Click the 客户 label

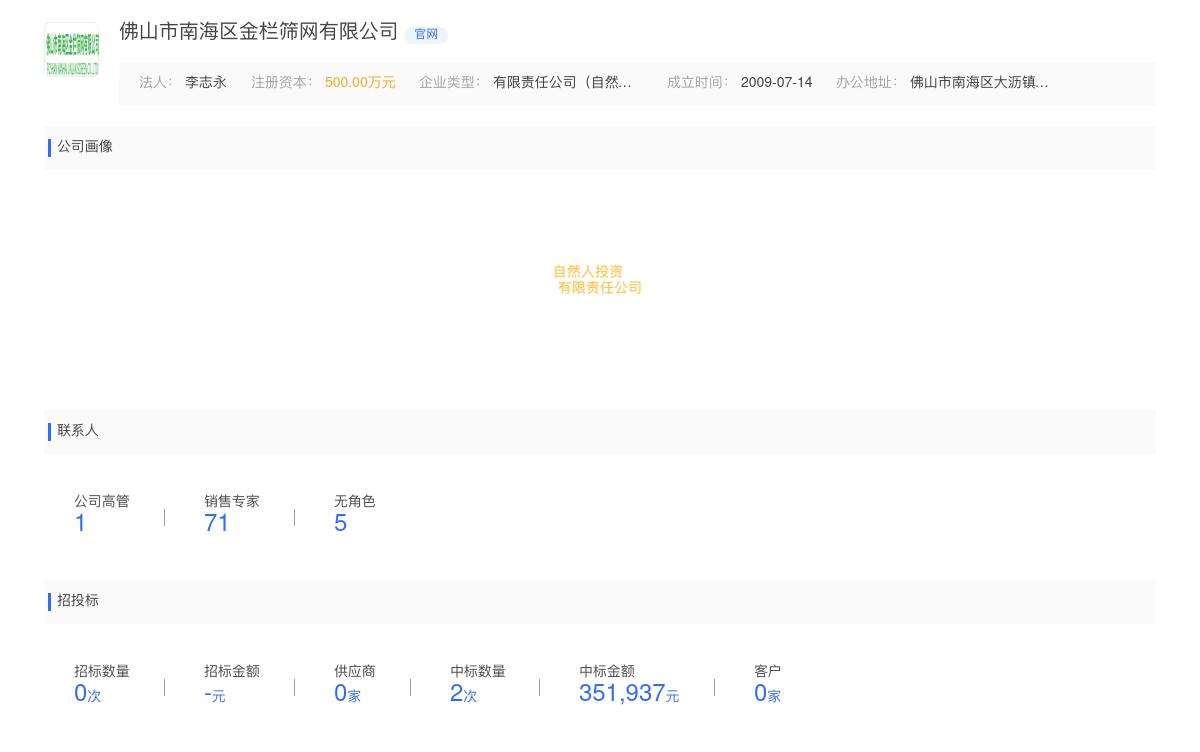coord(768,672)
